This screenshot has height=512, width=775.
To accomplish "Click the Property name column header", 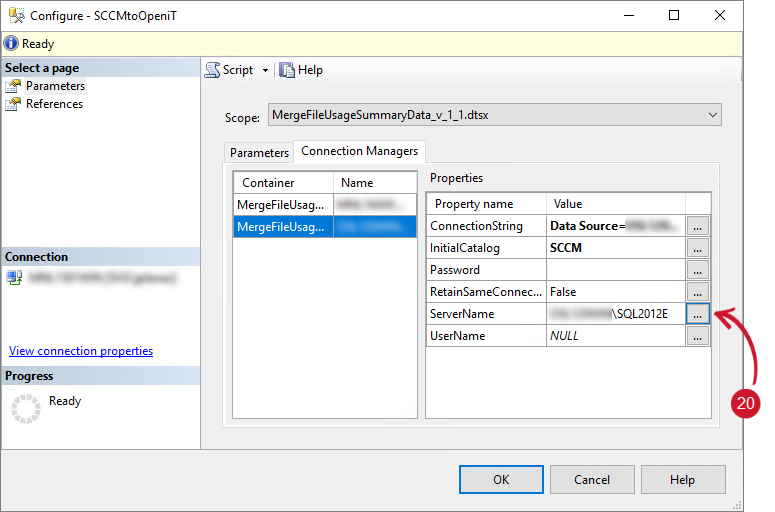I will coord(486,204).
